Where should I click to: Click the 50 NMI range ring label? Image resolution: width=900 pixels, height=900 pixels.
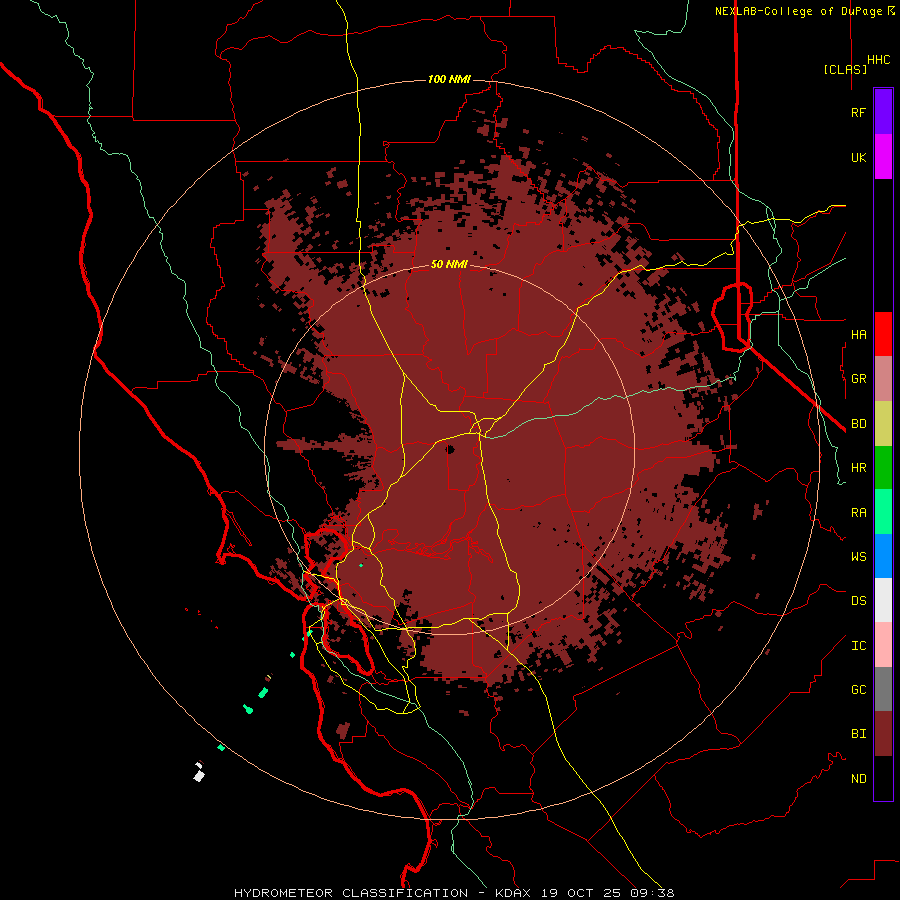pos(449,265)
